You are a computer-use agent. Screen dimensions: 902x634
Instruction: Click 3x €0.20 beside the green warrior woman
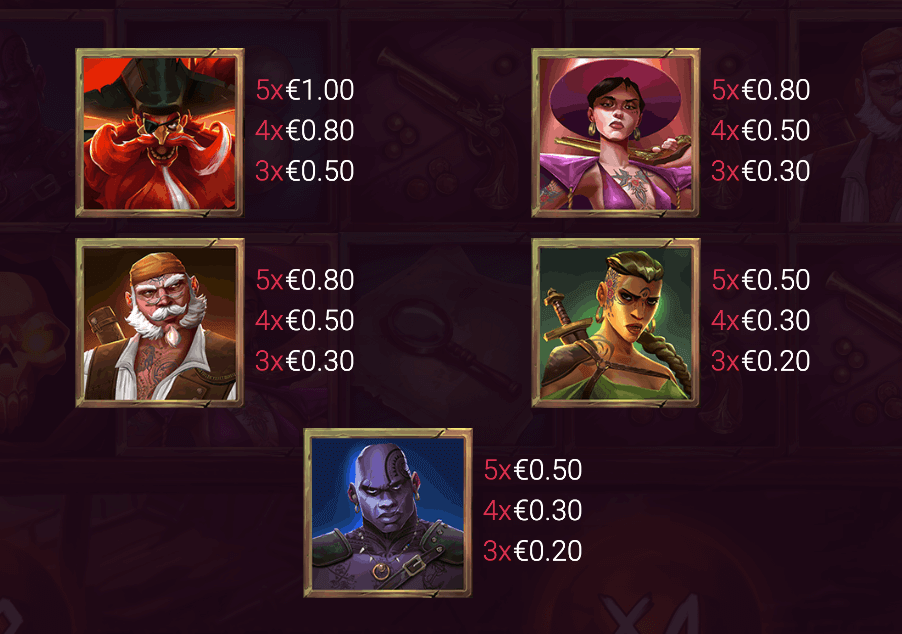click(760, 361)
